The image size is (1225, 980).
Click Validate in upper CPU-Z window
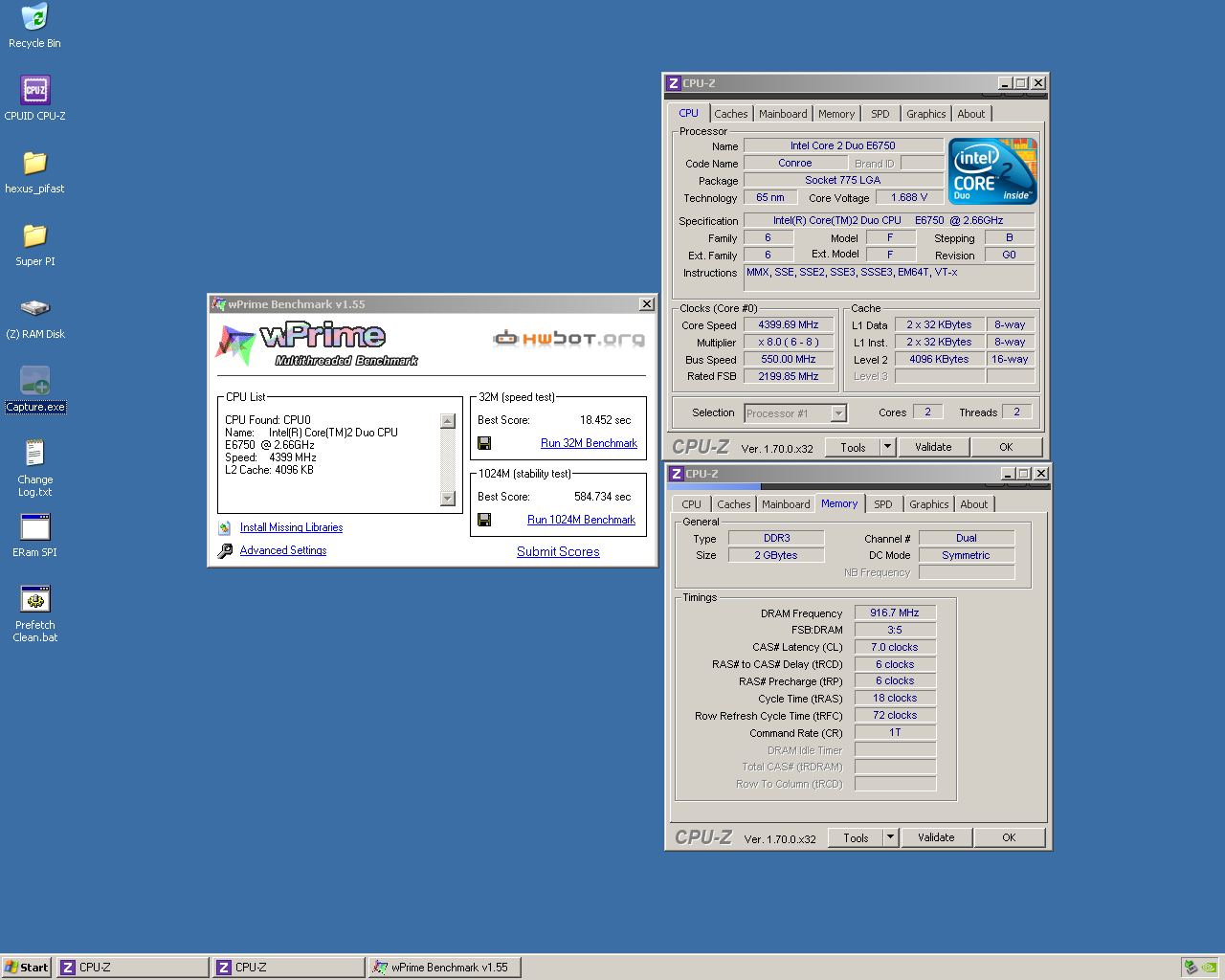(933, 447)
